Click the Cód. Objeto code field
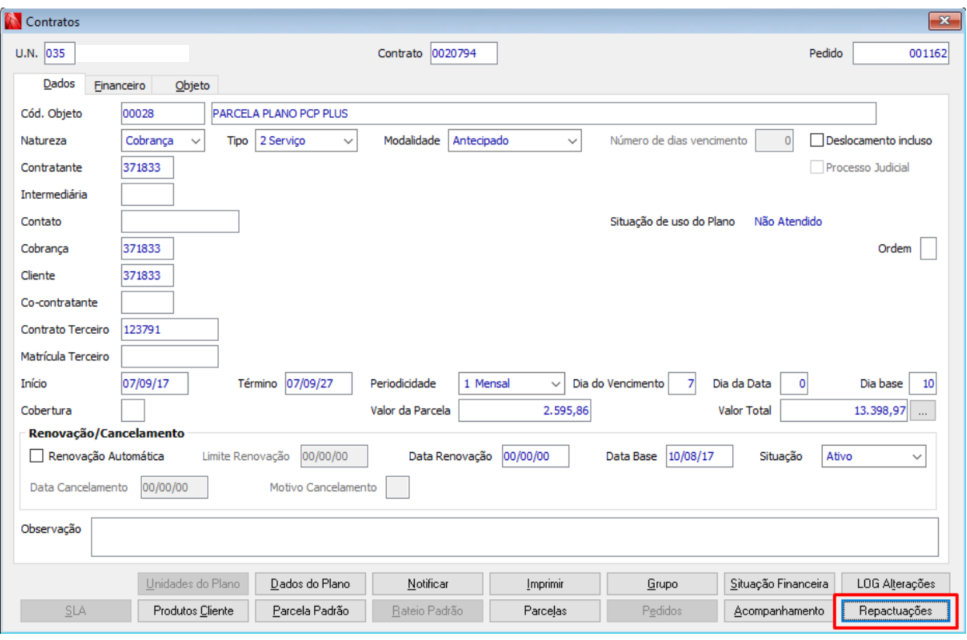This screenshot has height=640, width=967. (163, 113)
